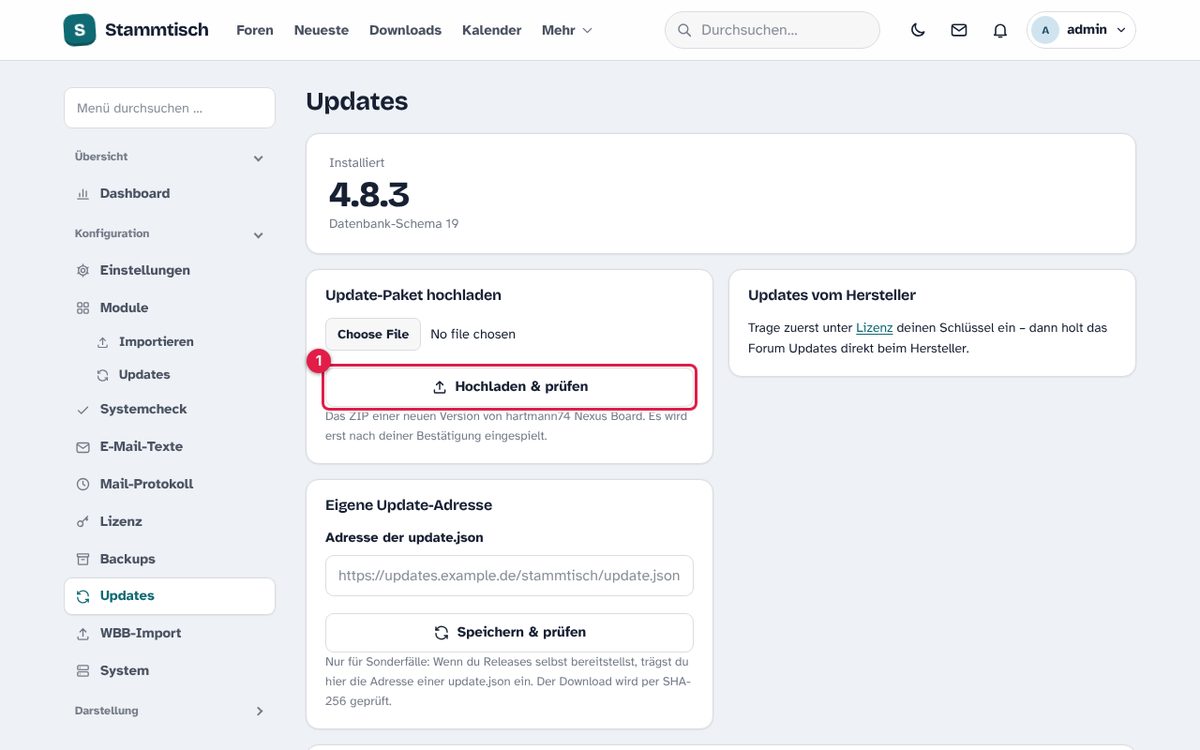Click the installed version 4.8.3 text
1200x750 pixels.
(369, 194)
